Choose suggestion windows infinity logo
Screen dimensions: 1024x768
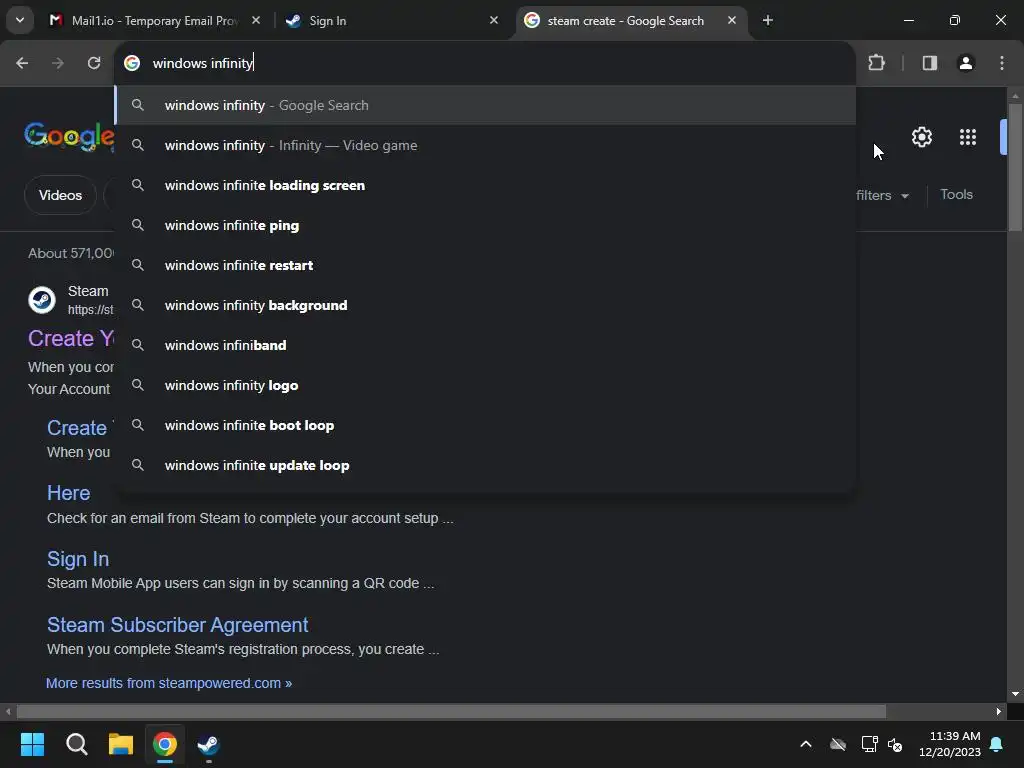click(x=485, y=385)
